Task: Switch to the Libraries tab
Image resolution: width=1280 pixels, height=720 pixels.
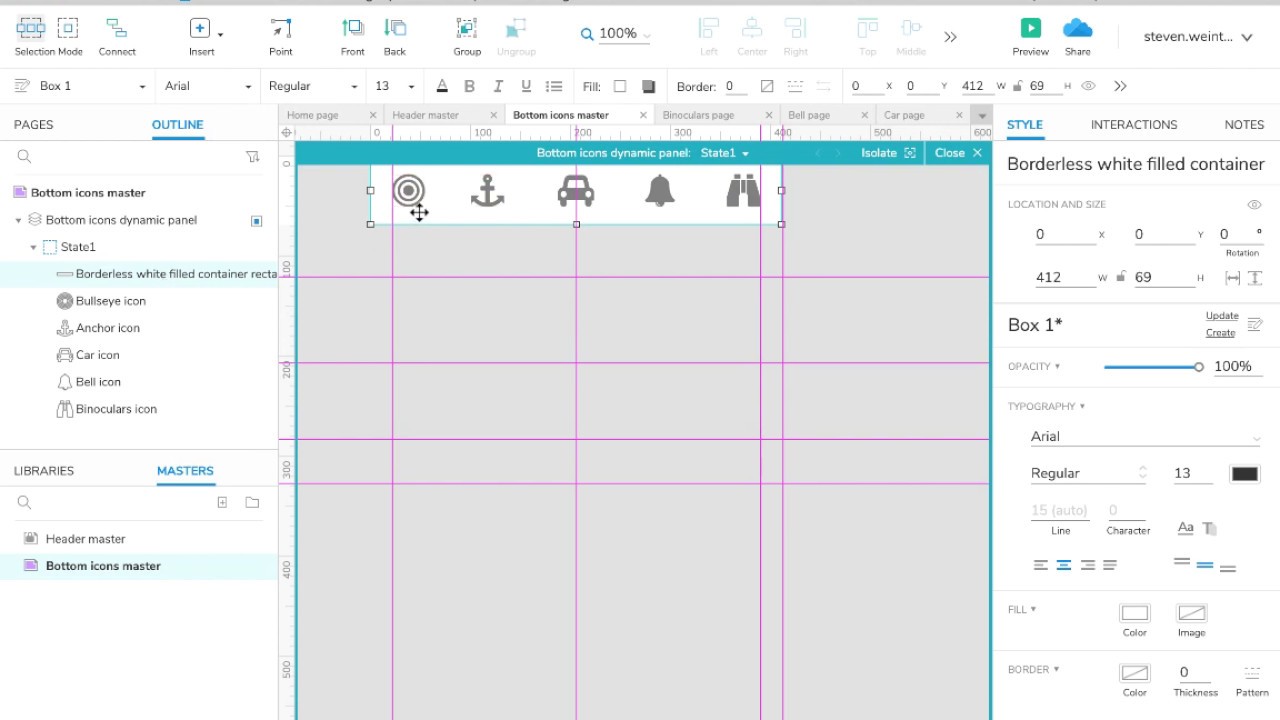Action: [x=44, y=471]
